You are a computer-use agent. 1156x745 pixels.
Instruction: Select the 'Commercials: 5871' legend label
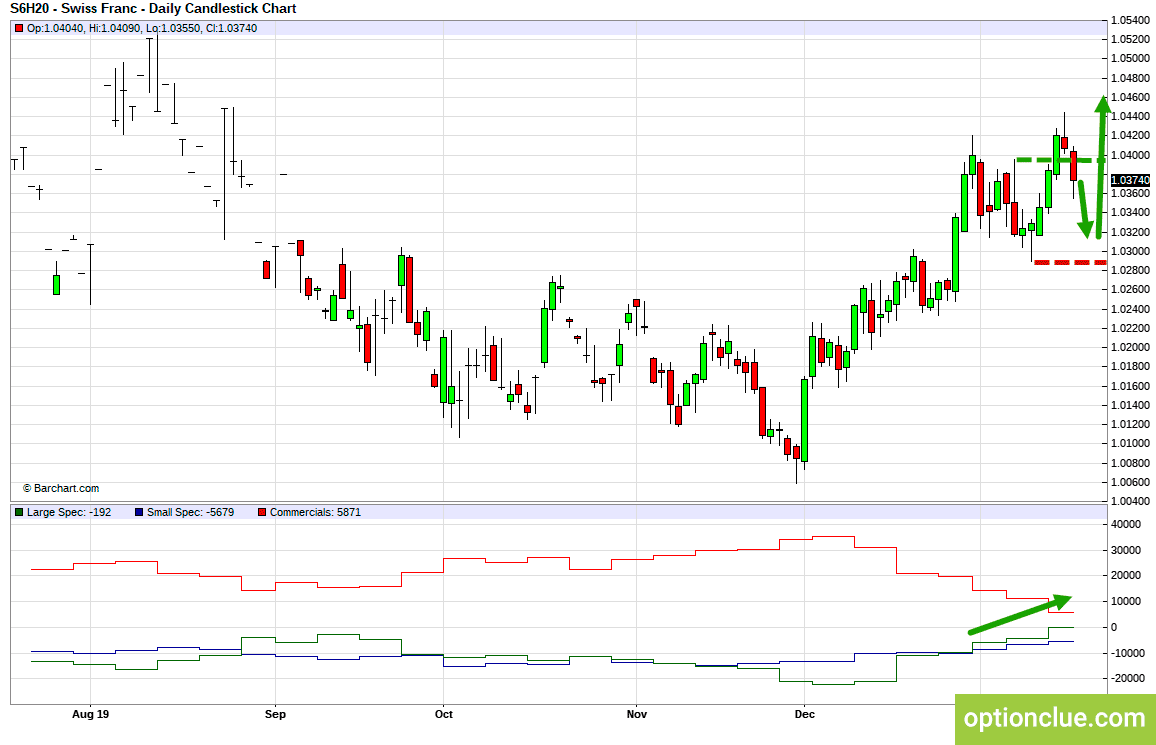[x=316, y=512]
